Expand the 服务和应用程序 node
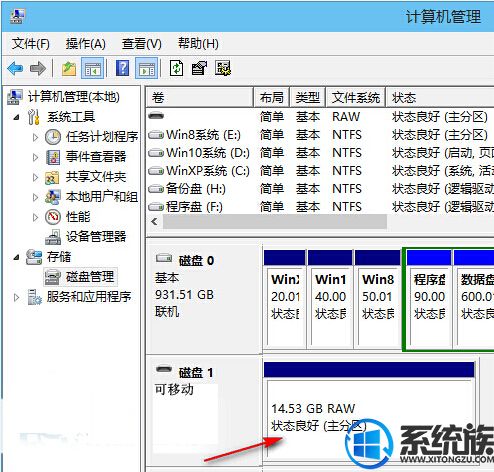The height and width of the screenshot is (472, 494). (x=16, y=297)
